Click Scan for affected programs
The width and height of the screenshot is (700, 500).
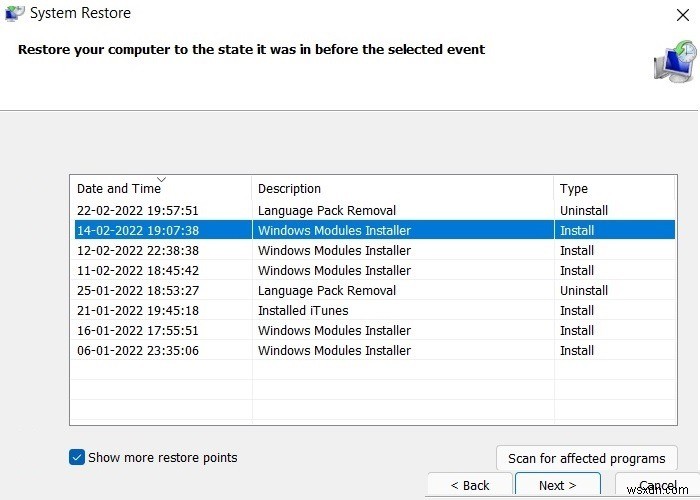tap(587, 458)
